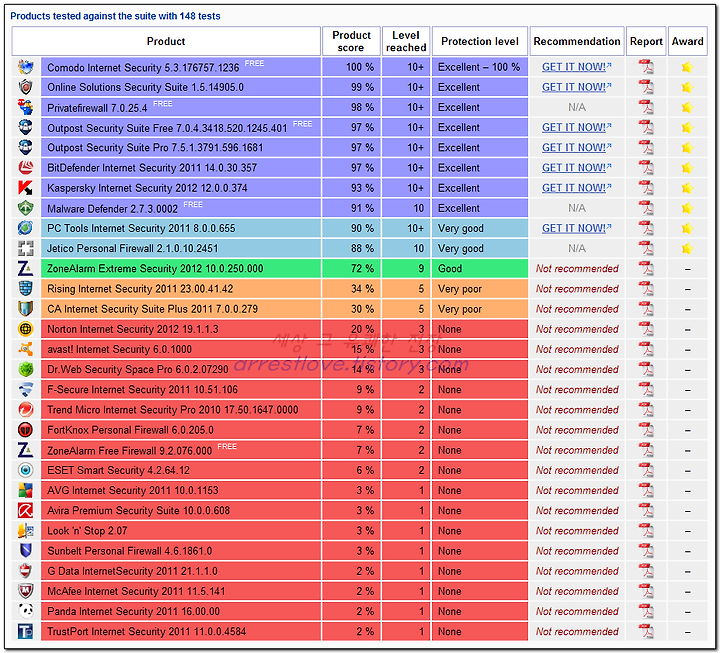Click the ZoneAlarm Extreme Security logo icon
The image size is (720, 653).
coord(26,269)
